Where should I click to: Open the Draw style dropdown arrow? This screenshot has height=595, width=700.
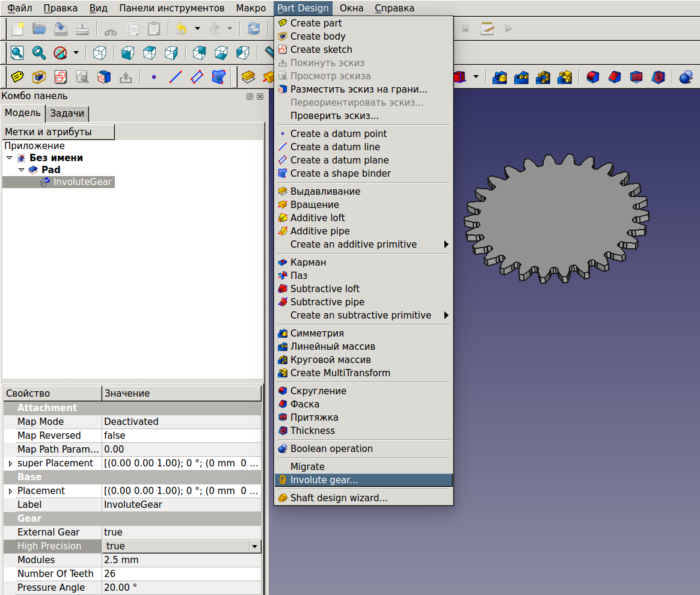point(76,53)
